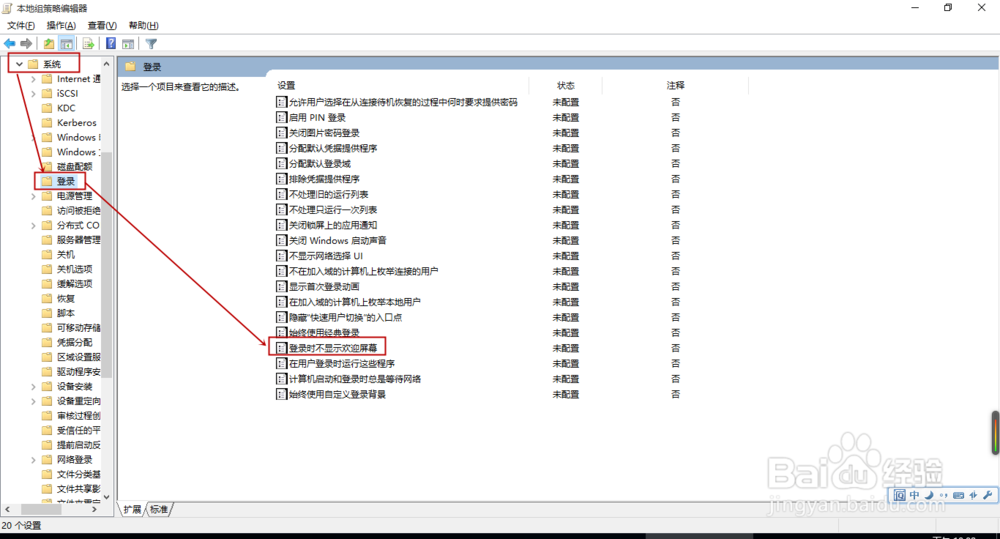
Task: Expand the iSCSI folder node
Action: (x=33, y=93)
